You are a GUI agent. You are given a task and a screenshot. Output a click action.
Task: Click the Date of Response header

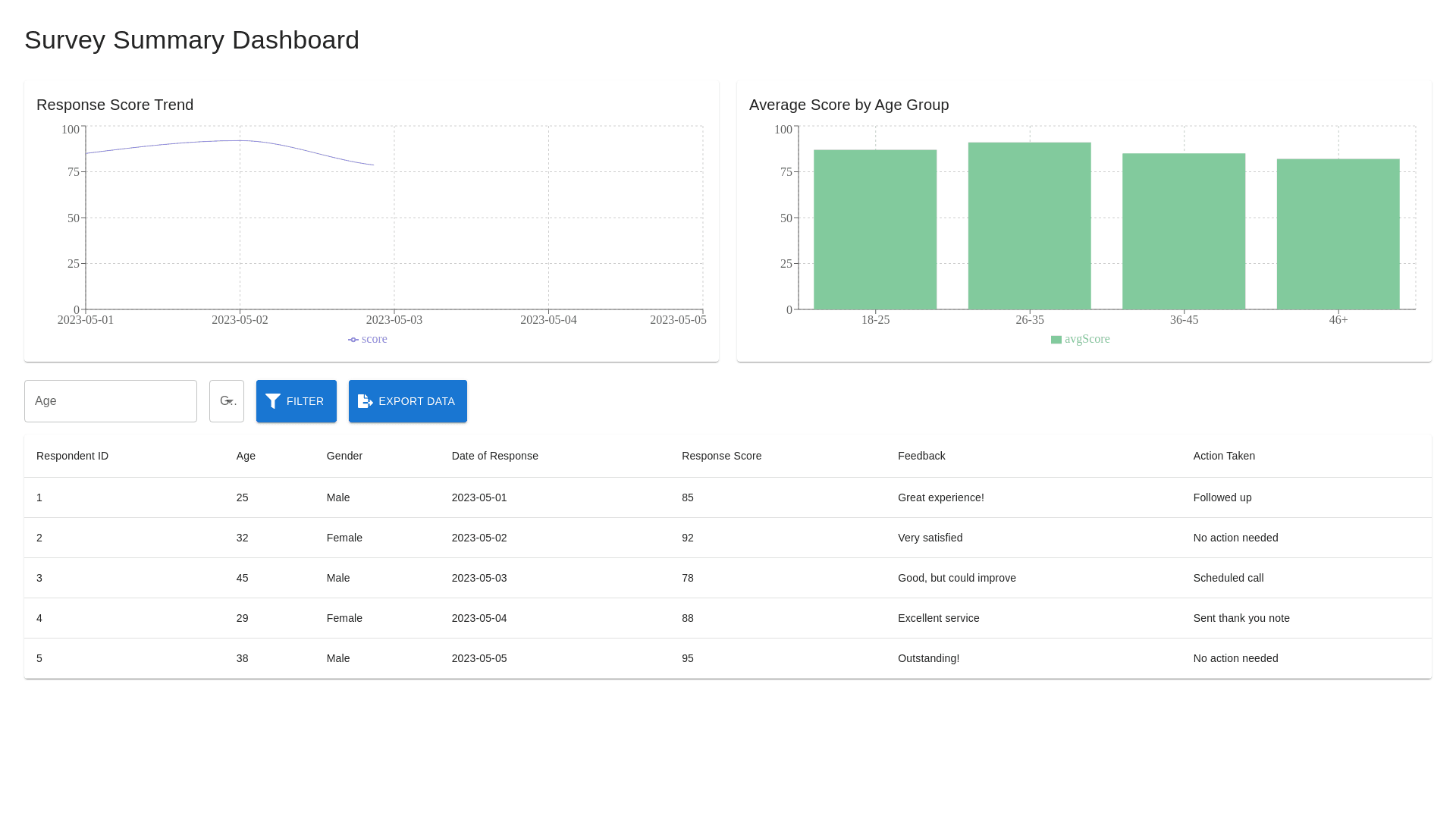click(x=494, y=456)
